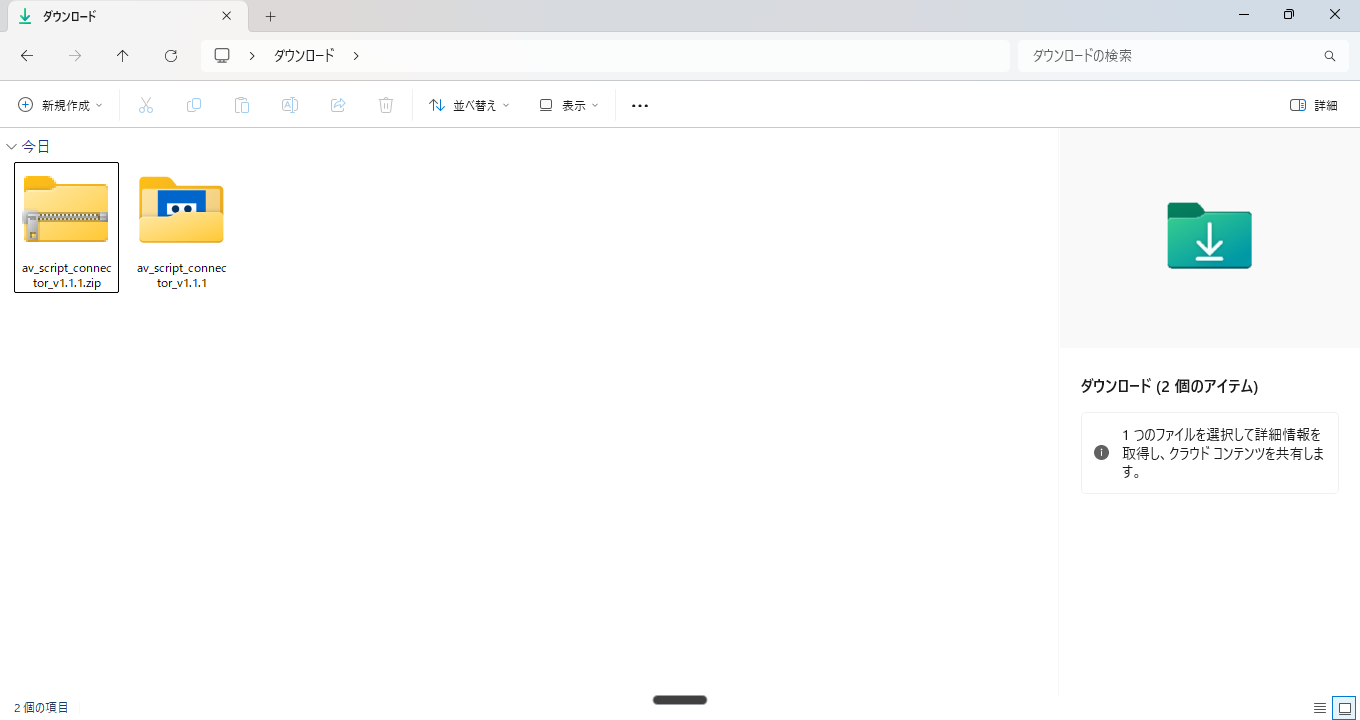Switch to details list view in status bar
This screenshot has height=720, width=1360.
coord(1320,708)
